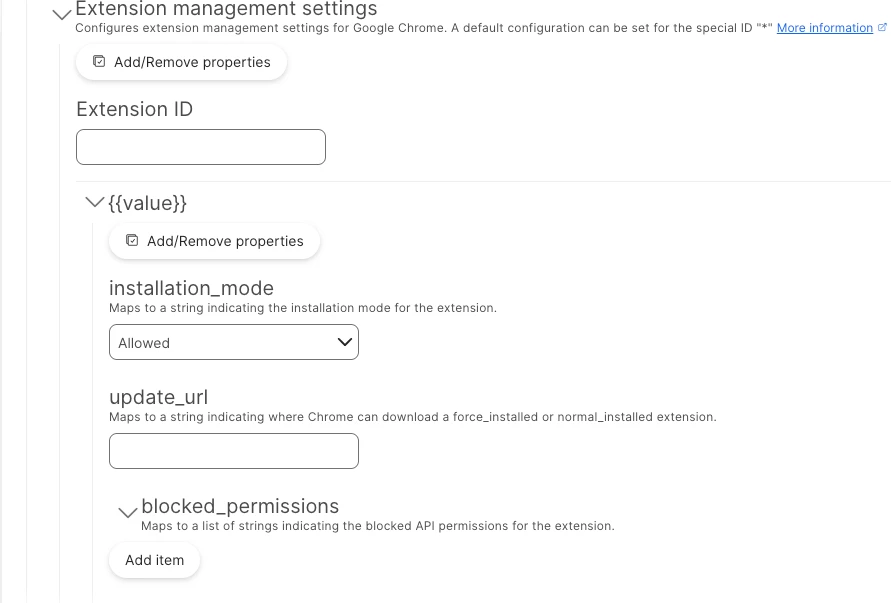Focus the Extension ID input field
This screenshot has height=603, width=891.
201,147
